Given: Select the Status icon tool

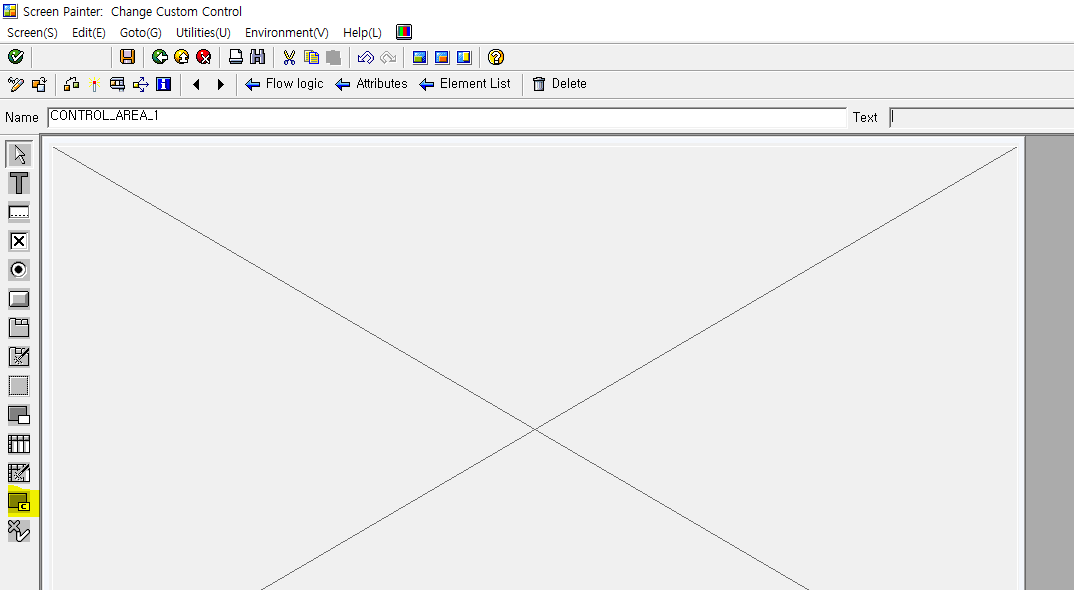Looking at the screenshot, I should coord(18,530).
